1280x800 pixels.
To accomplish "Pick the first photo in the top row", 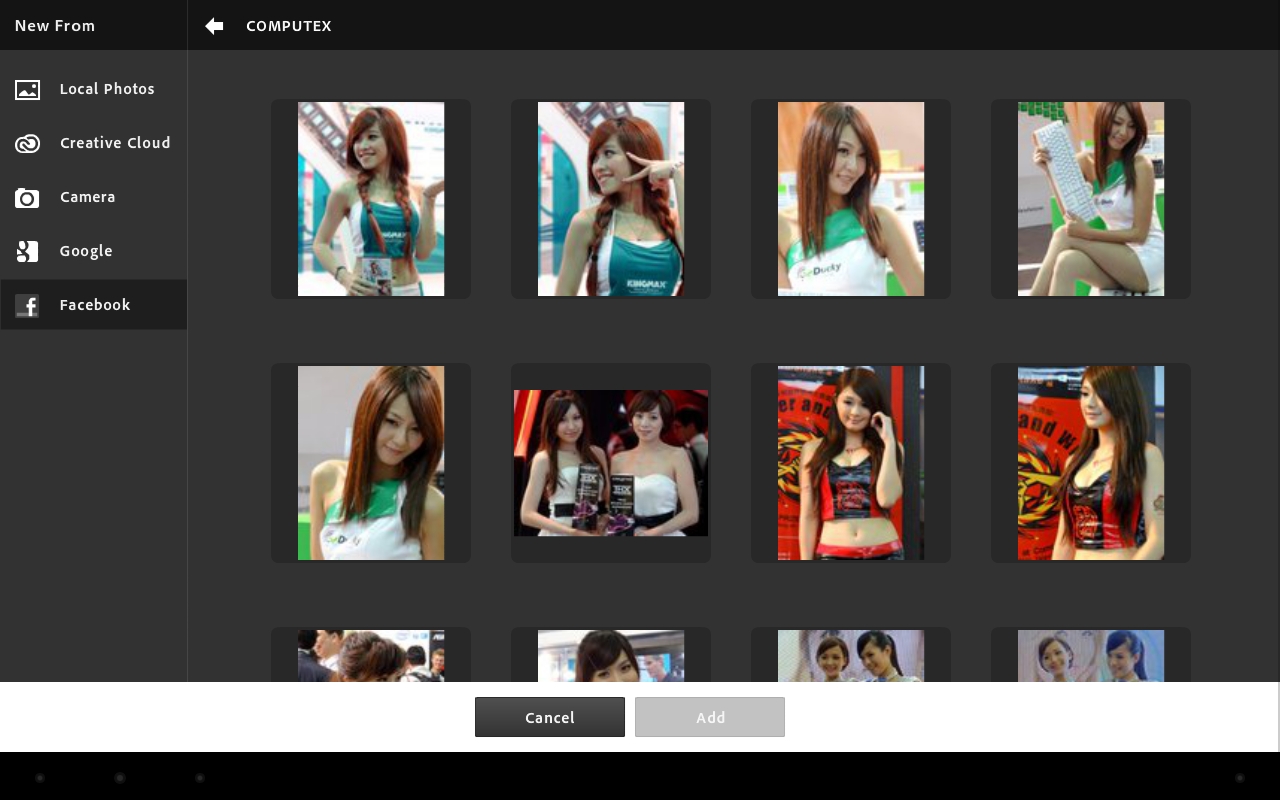I will click(371, 199).
